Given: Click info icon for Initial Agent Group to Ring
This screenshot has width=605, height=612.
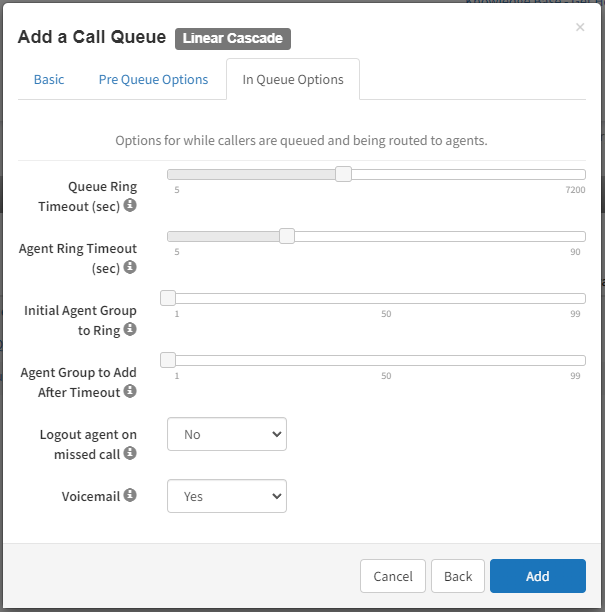Looking at the screenshot, I should 130,329.
